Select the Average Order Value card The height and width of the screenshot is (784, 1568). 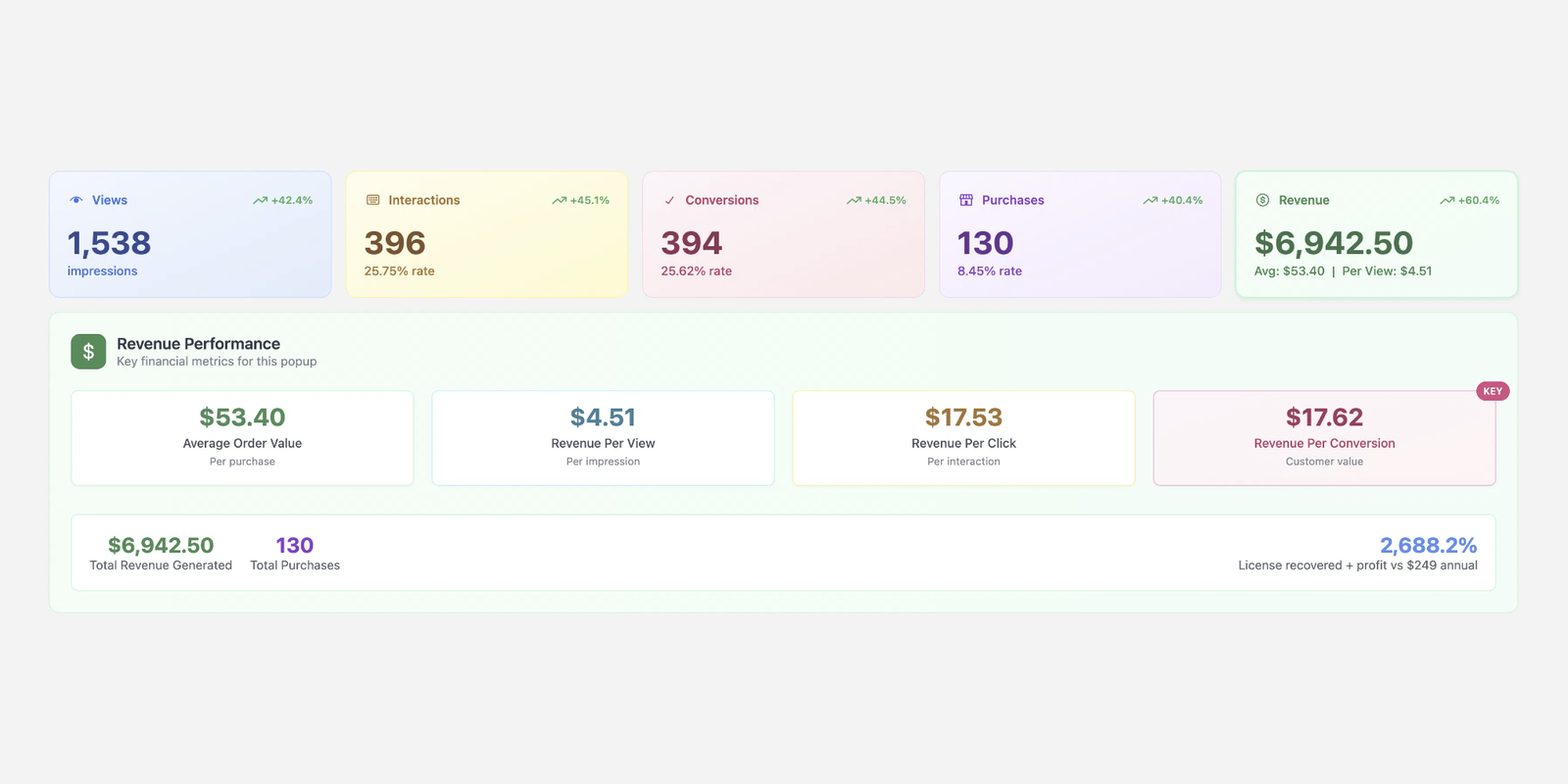pyautogui.click(x=242, y=438)
